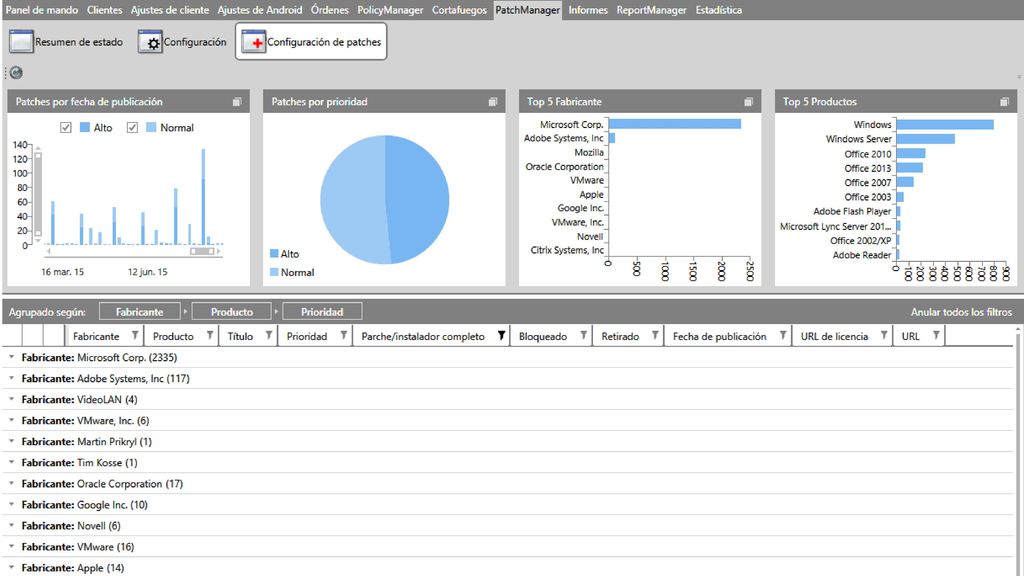This screenshot has width=1024, height=576.
Task: Open the Configuración gear button
Action: pos(182,42)
